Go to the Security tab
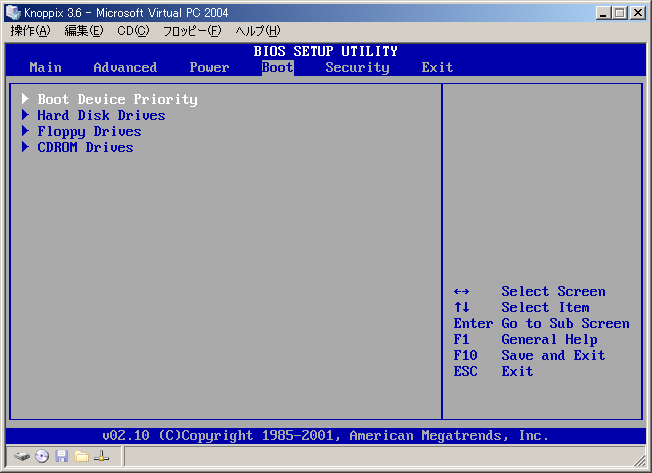Image resolution: width=652 pixels, height=473 pixels. pos(357,67)
